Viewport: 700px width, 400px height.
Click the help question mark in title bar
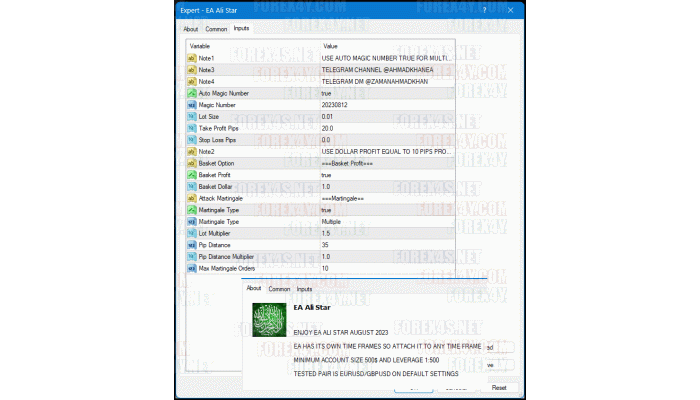pyautogui.click(x=487, y=9)
